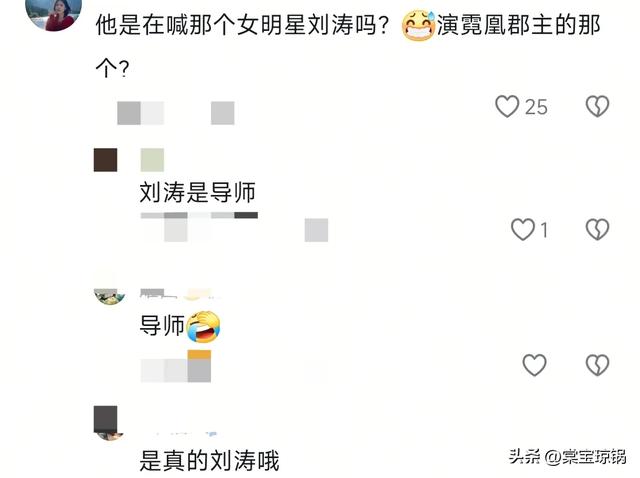Like the top comment with 25 likes
Image resolution: width=640 pixels, height=478 pixels.
pos(507,106)
